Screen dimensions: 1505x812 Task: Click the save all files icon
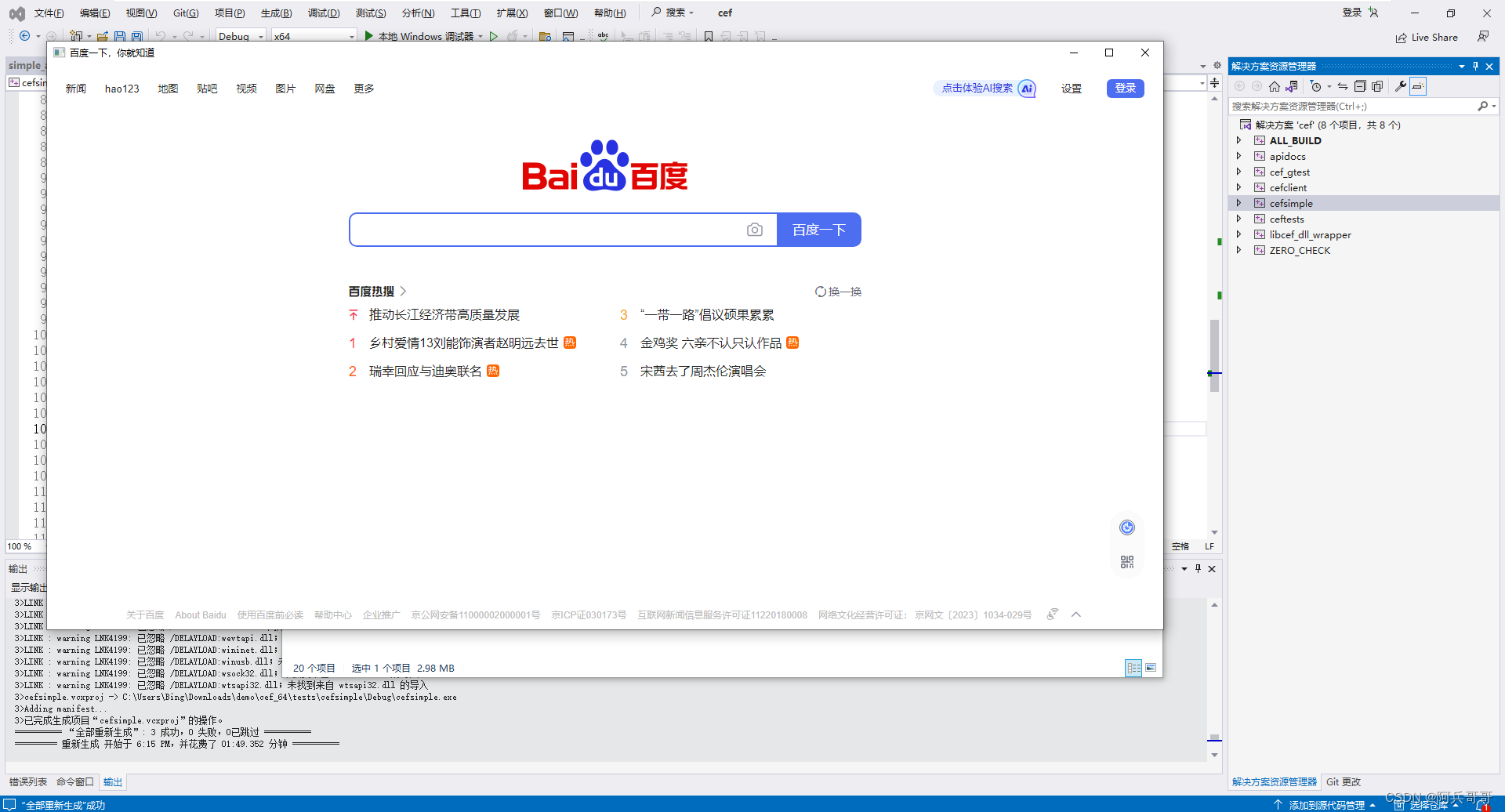136,36
